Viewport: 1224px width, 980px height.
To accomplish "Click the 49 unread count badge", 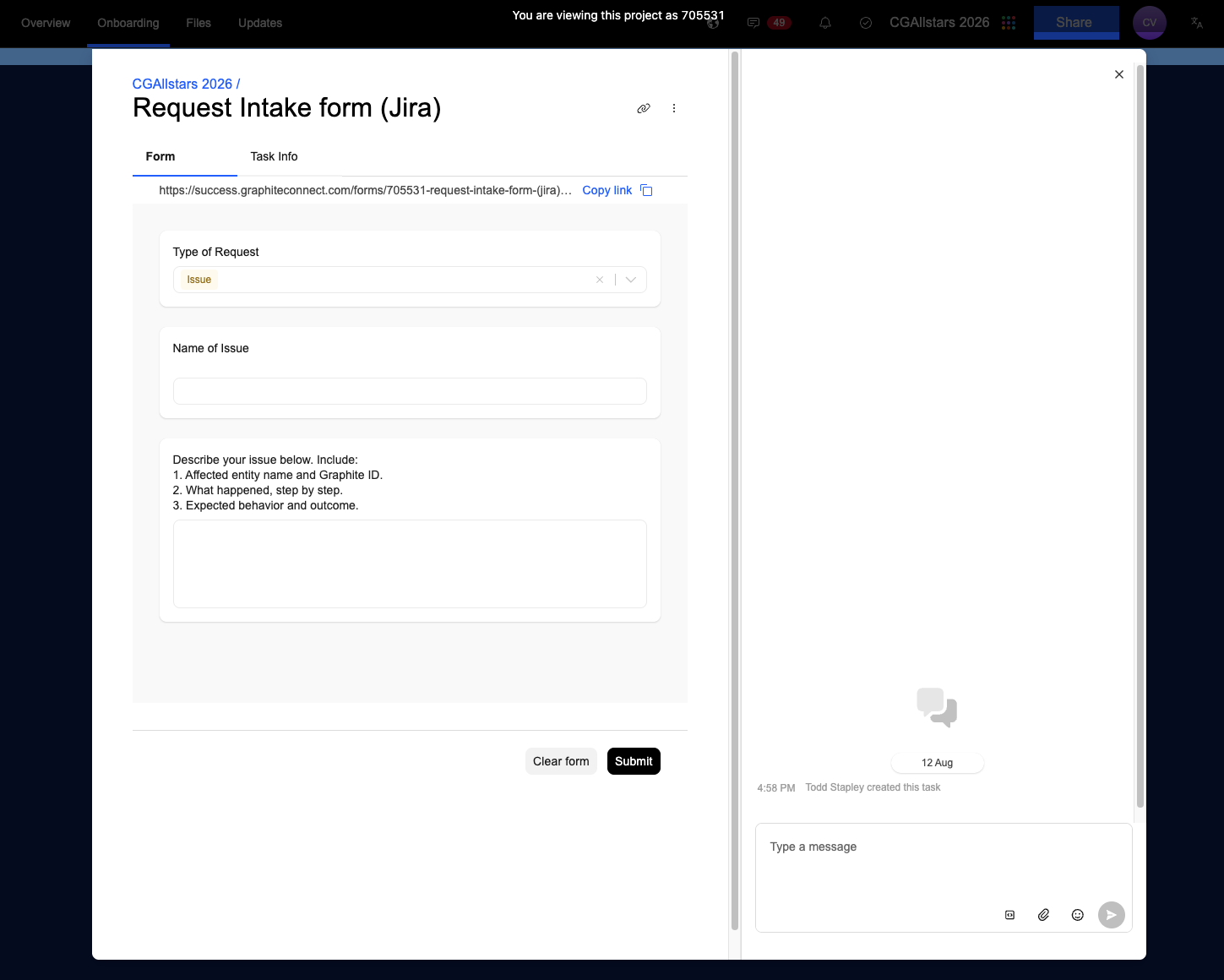I will [x=779, y=23].
